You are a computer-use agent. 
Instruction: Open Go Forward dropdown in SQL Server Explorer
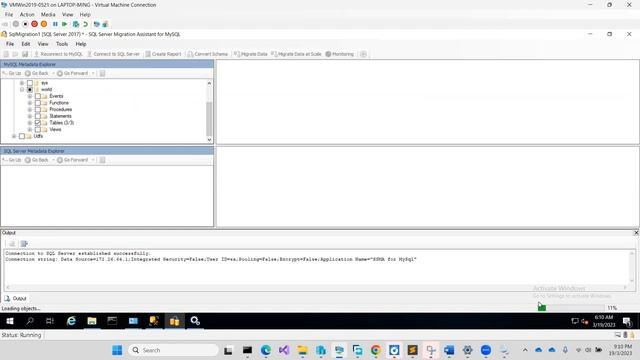[93, 160]
